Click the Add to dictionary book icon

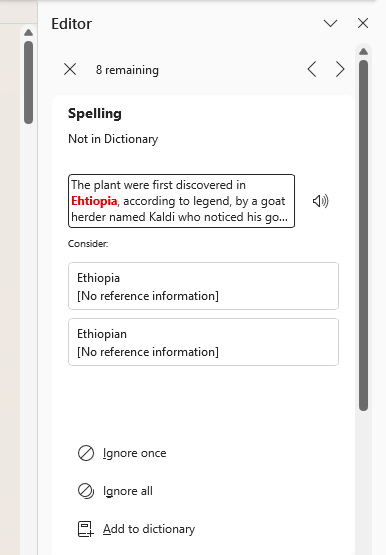point(86,529)
